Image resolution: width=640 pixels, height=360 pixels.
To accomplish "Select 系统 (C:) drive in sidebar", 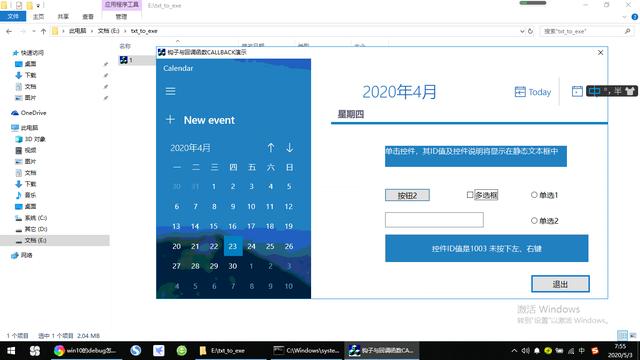I will 36,218.
